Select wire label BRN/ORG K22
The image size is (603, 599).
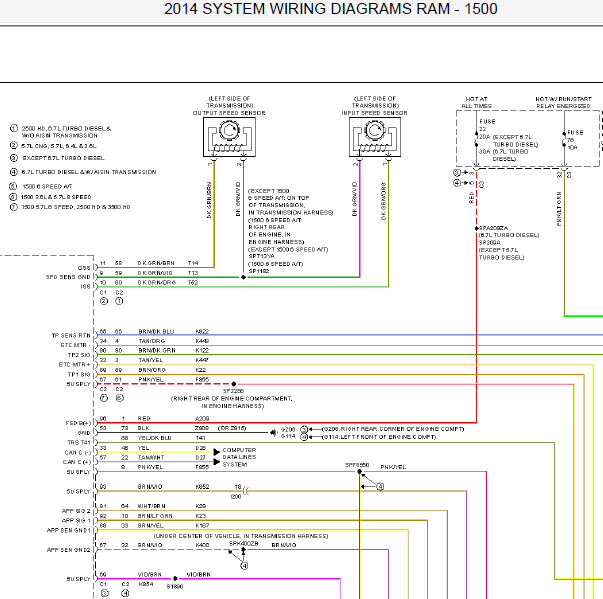point(172,370)
